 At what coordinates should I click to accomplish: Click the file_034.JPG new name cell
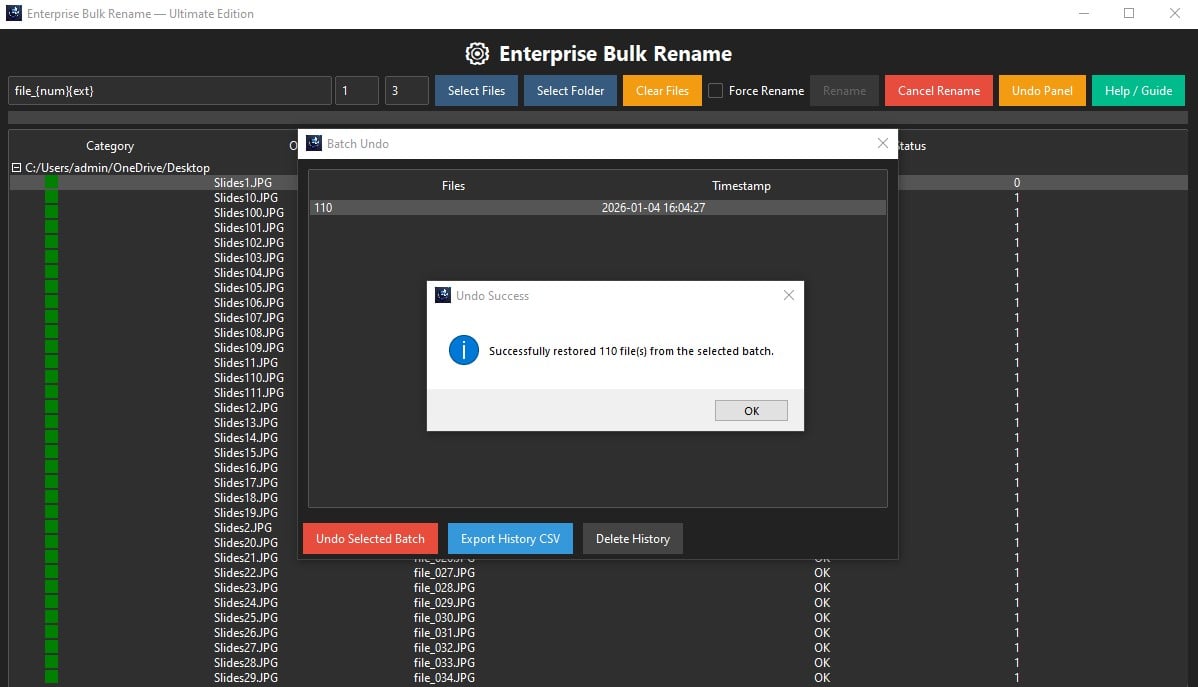click(444, 678)
